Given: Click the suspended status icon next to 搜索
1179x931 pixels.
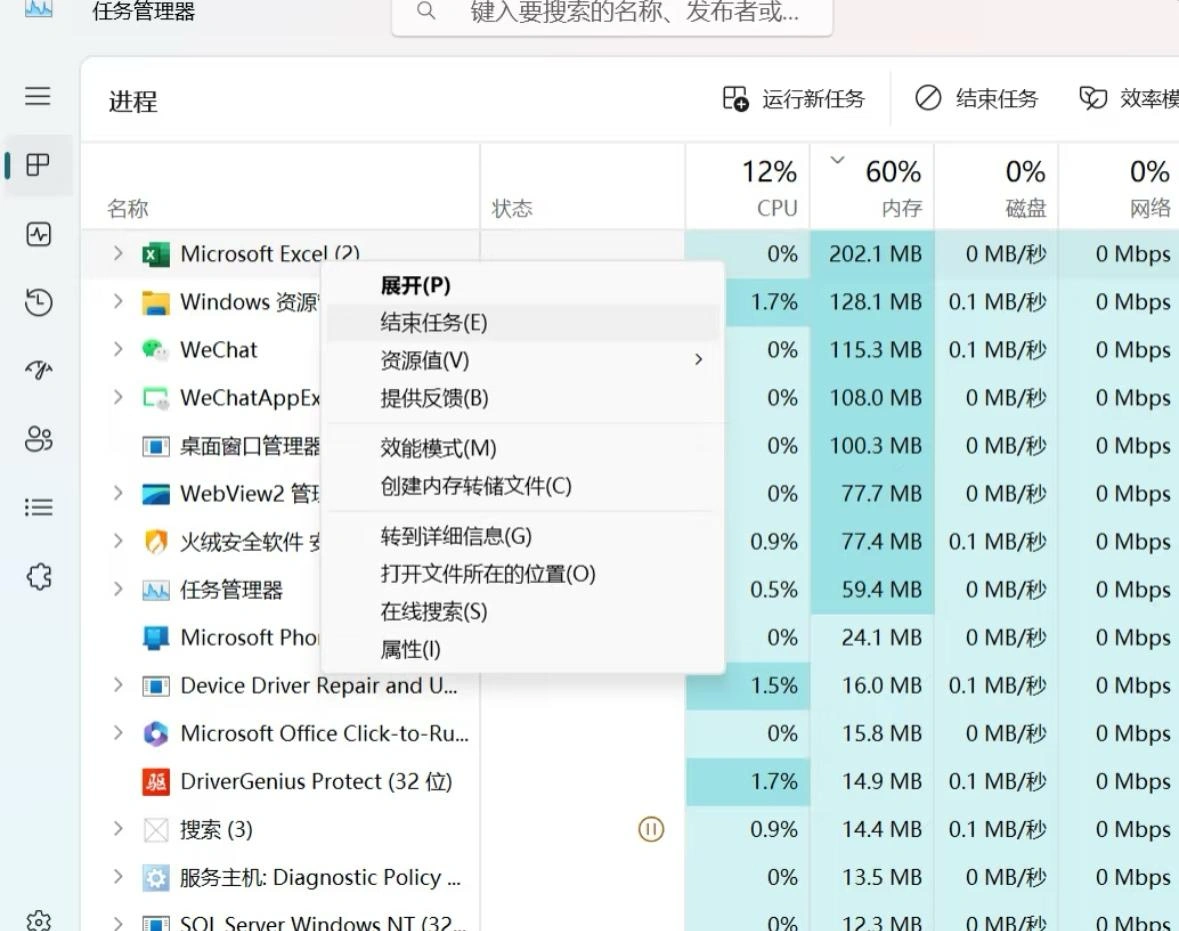Looking at the screenshot, I should tap(651, 829).
